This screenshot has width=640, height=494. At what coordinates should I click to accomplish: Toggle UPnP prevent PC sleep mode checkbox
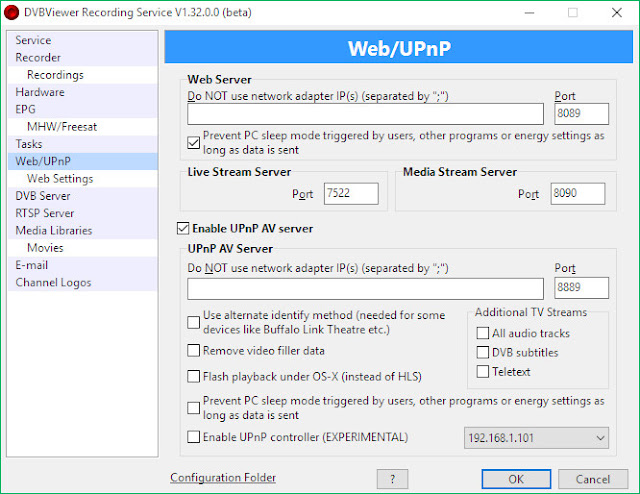point(193,408)
